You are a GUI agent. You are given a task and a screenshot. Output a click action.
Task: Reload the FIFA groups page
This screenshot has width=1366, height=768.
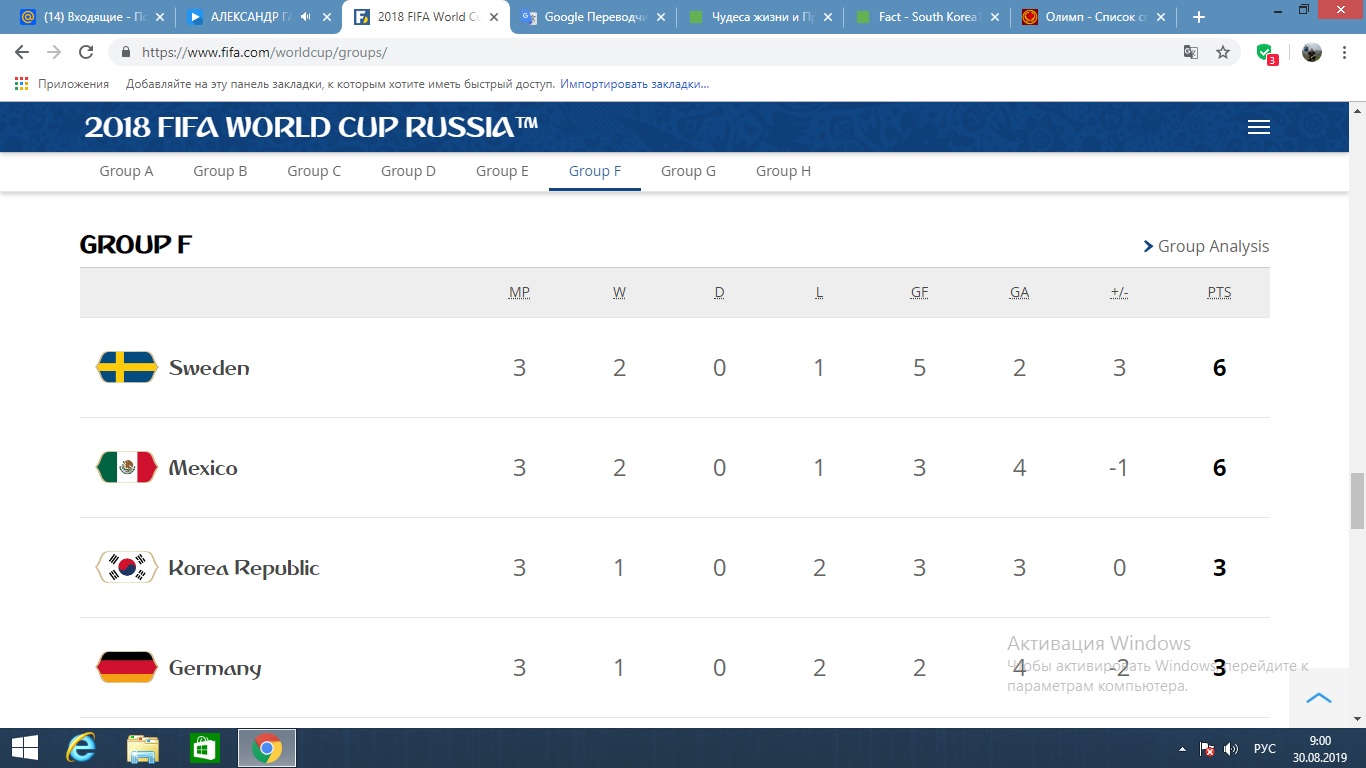[x=86, y=52]
